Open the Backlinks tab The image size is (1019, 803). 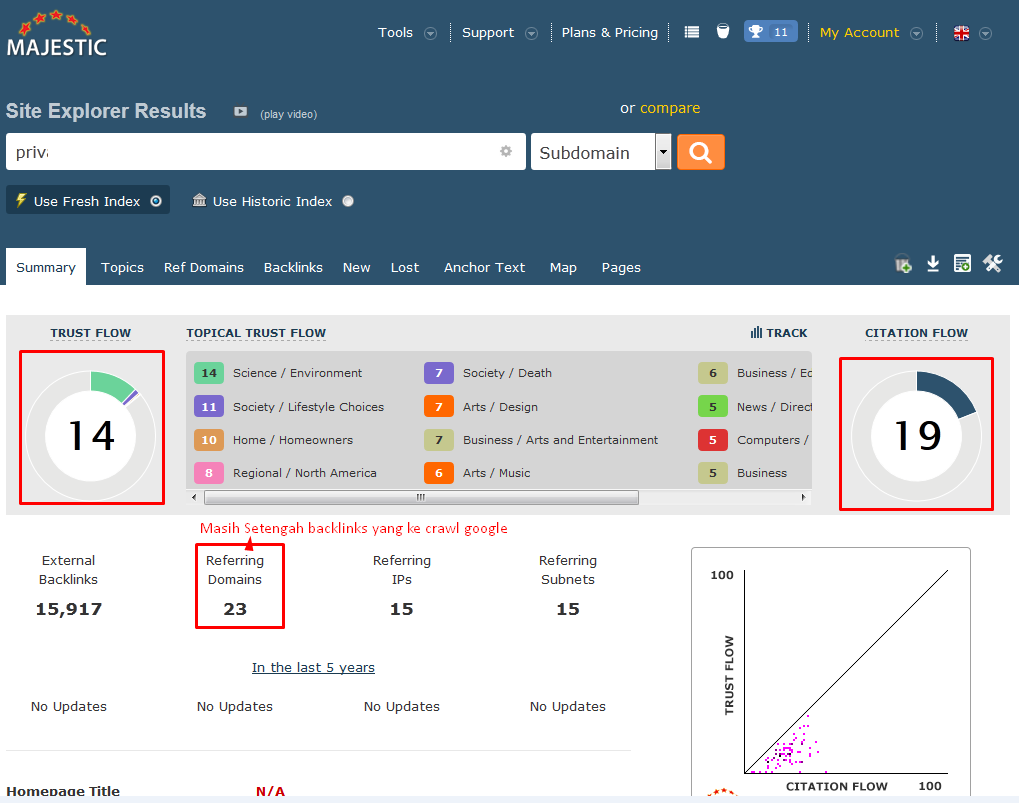point(293,268)
